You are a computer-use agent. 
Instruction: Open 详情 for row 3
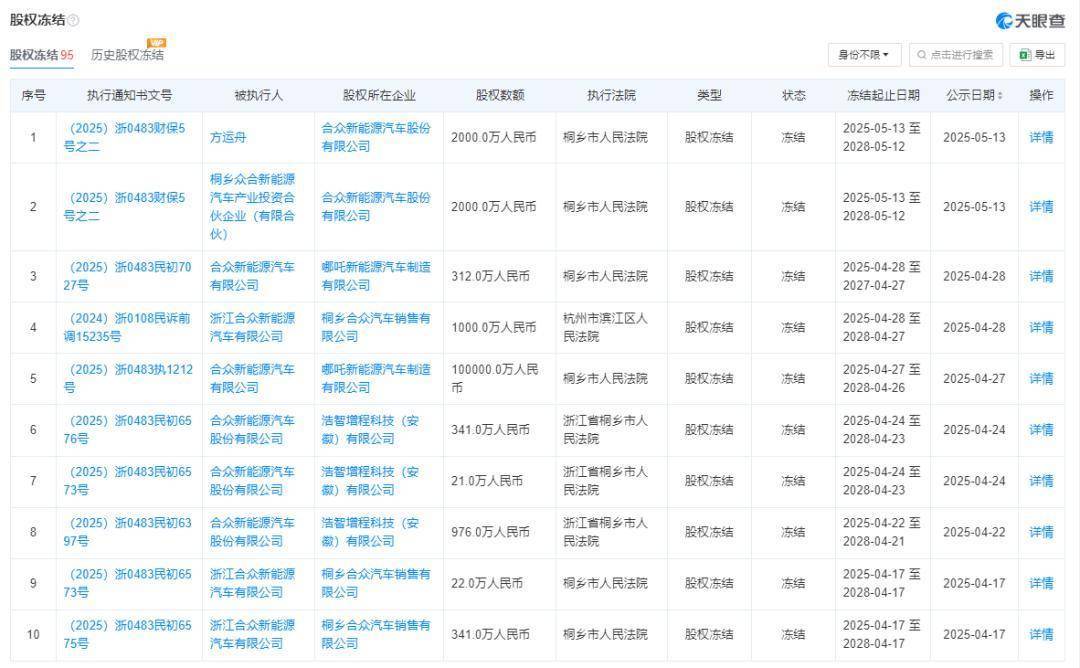[1041, 276]
